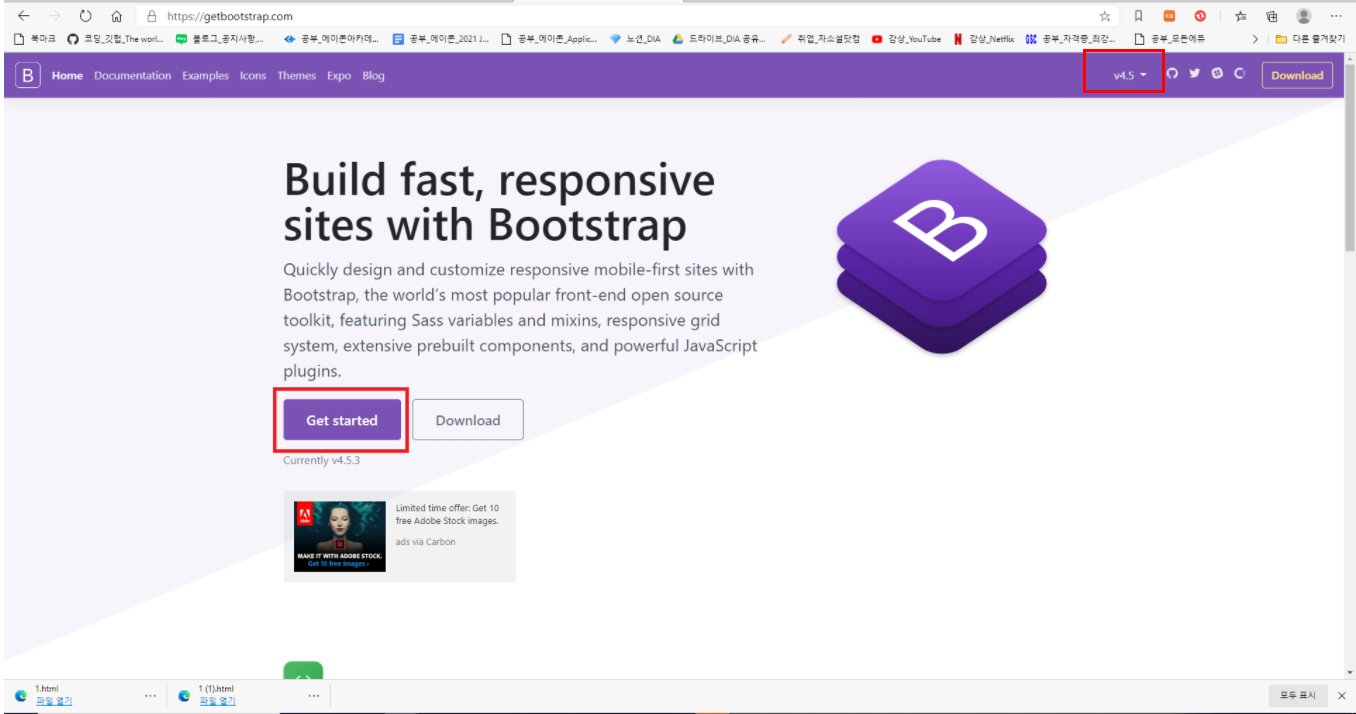The width and height of the screenshot is (1356, 714).
Task: Close the downloads bar
Action: click(x=1342, y=695)
